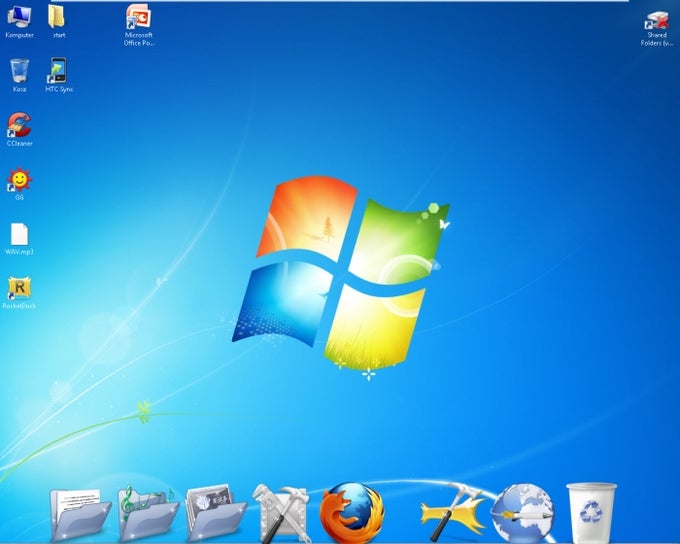This screenshot has width=680, height=544.
Task: Click the 'Komputer' icon label
Action: pos(19,35)
